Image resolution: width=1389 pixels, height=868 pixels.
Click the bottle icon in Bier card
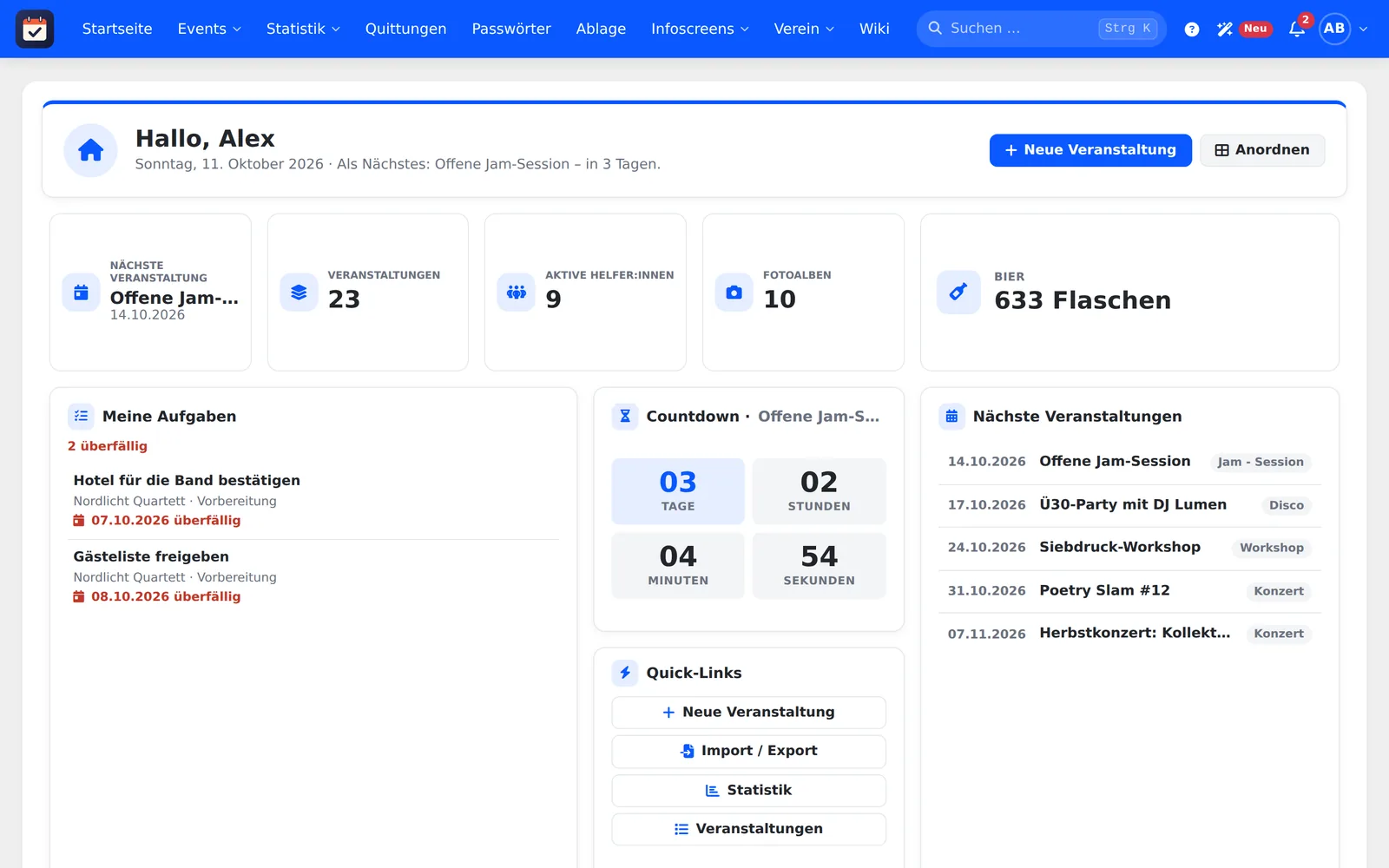click(x=958, y=292)
